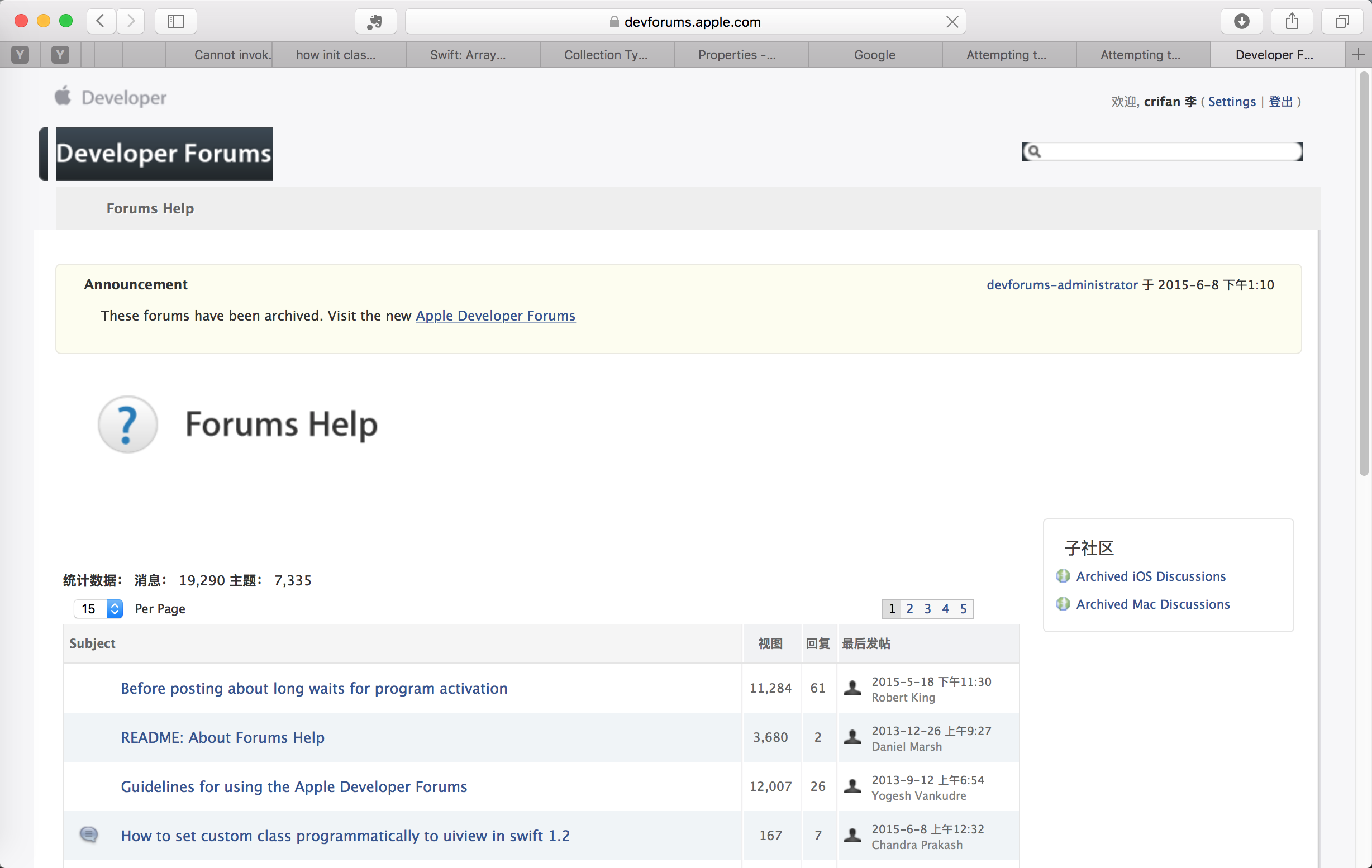The image size is (1372, 868).
Task: Show all tabs overview icon
Action: click(1342, 22)
